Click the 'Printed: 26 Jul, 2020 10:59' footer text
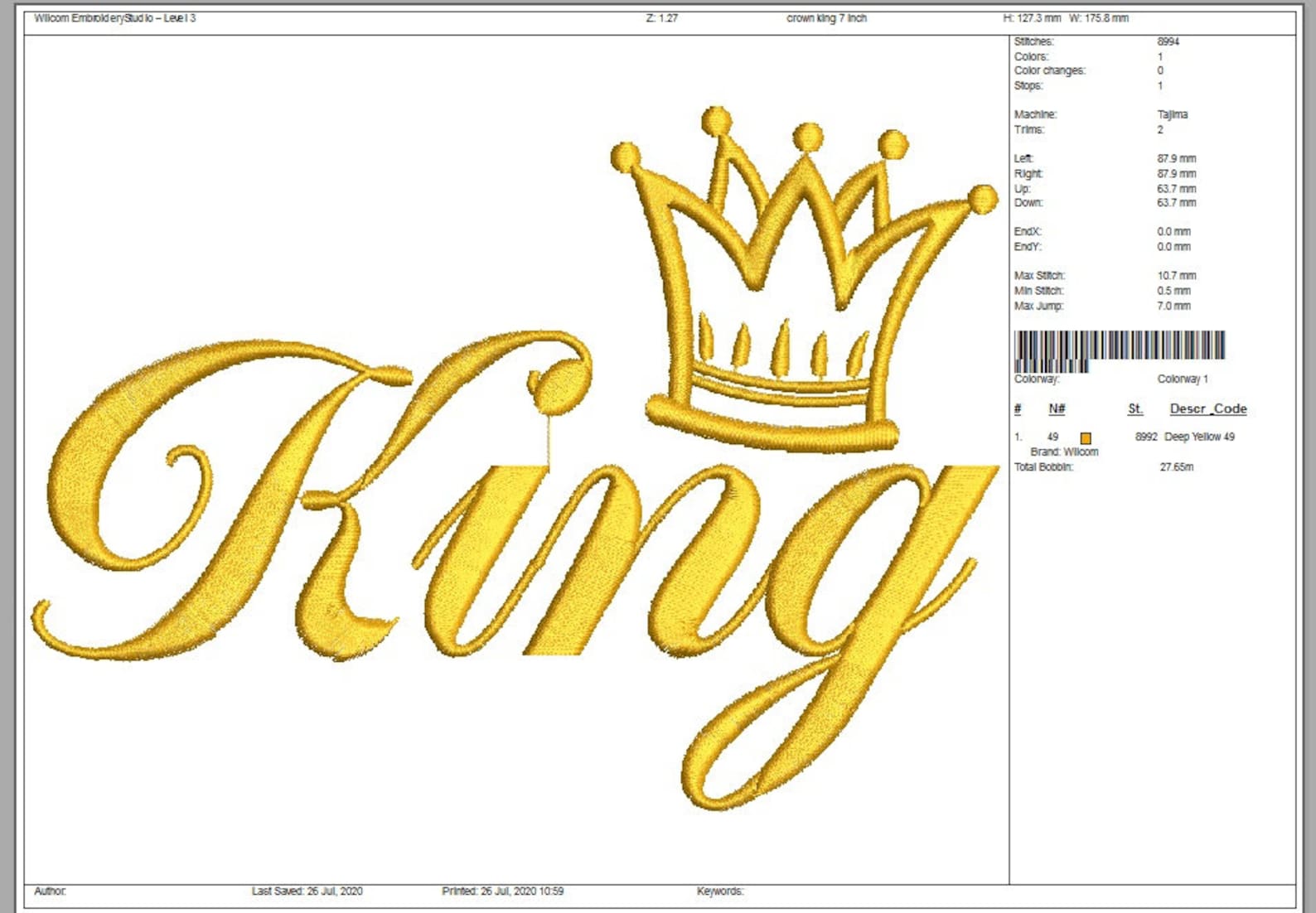Screen dimensions: 1316x913 click(x=502, y=891)
